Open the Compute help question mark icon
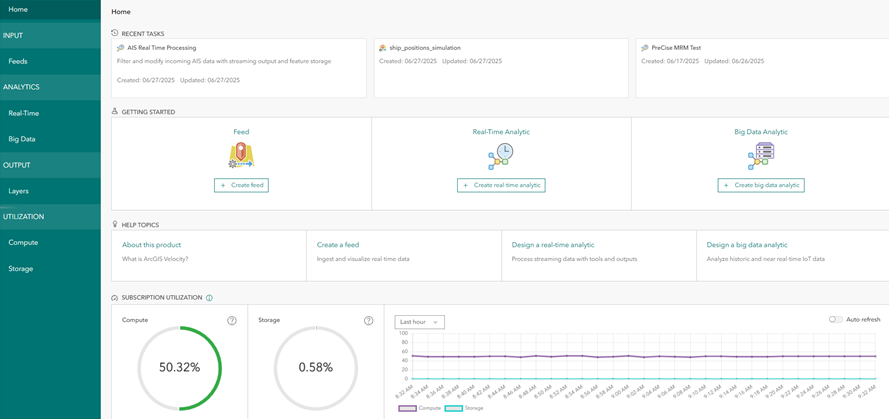889x419 pixels. [232, 321]
